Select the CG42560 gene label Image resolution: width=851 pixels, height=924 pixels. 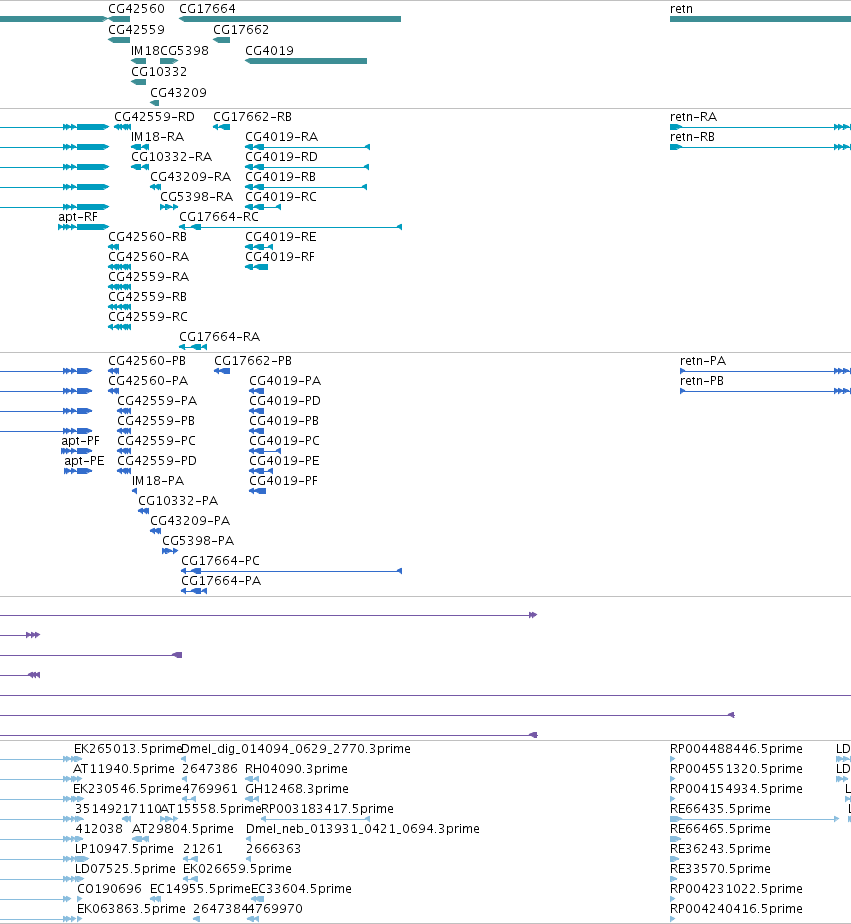pos(136,9)
